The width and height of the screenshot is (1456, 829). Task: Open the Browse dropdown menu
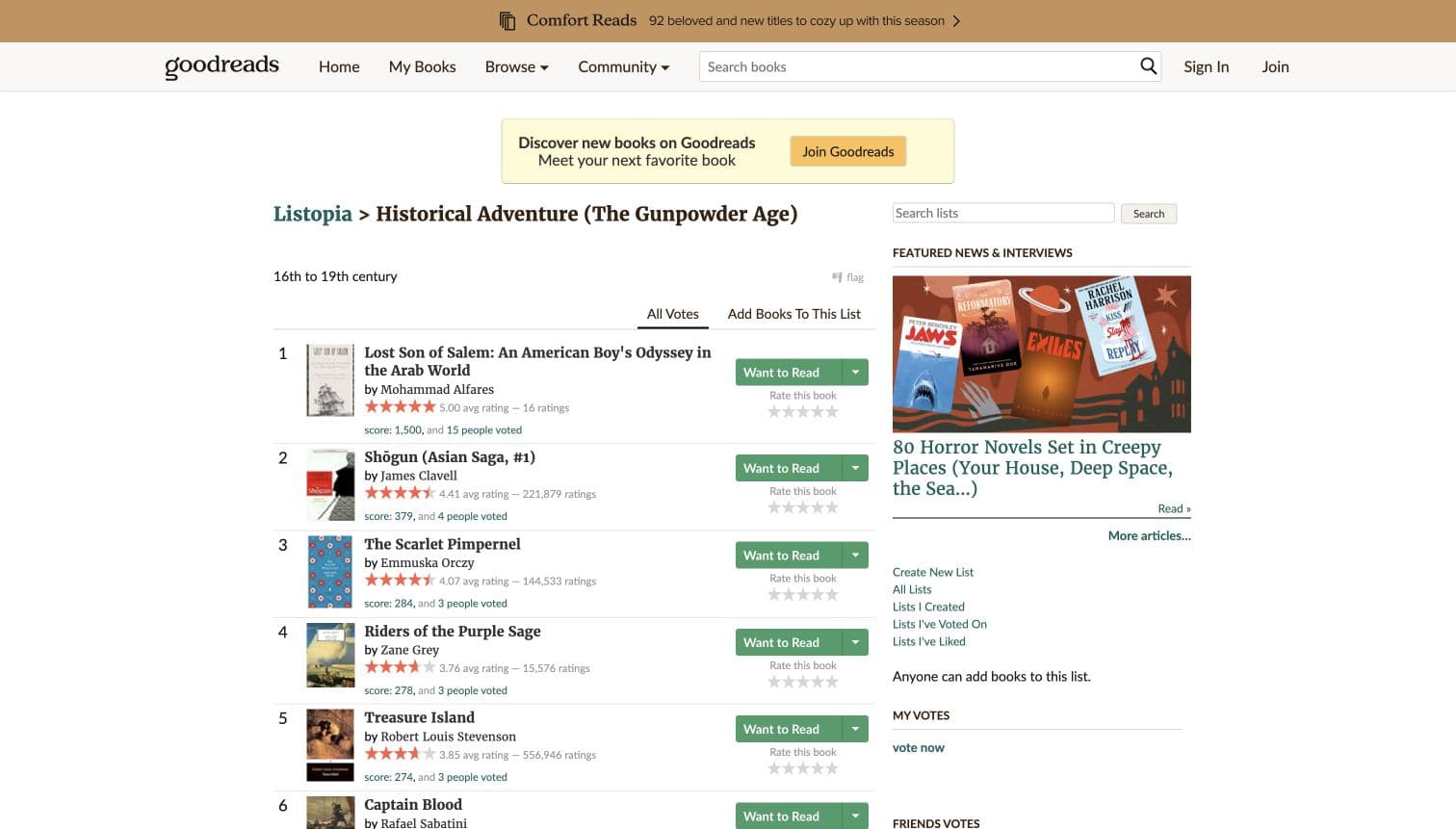point(516,66)
